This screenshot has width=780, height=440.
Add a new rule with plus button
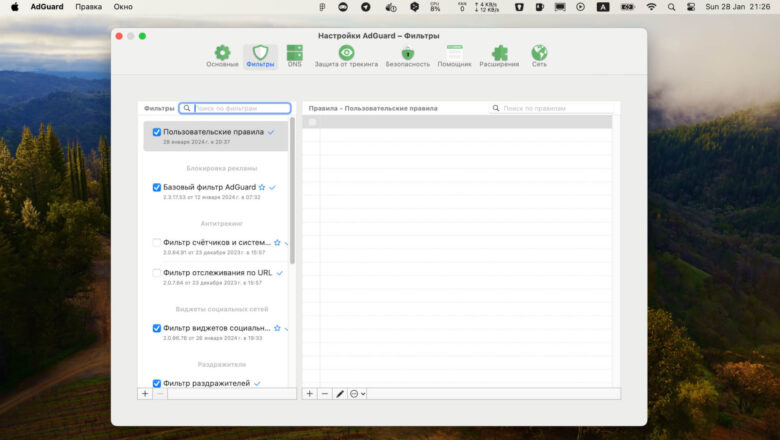point(309,394)
